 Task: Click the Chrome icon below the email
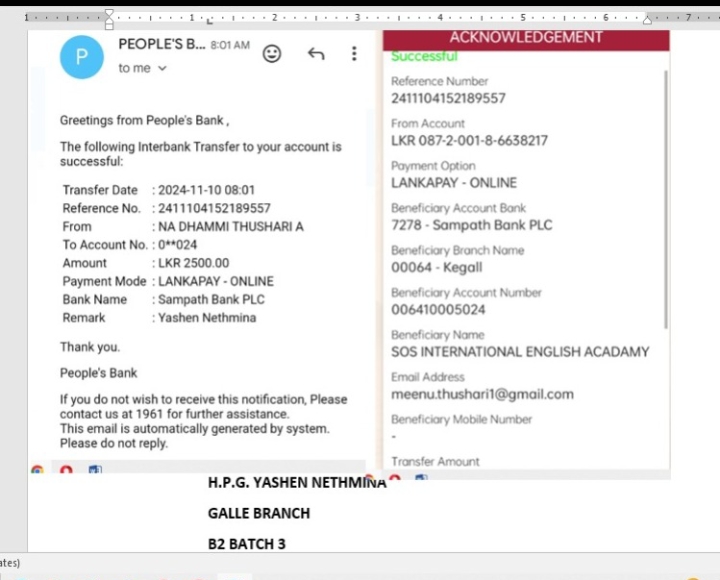pos(38,470)
